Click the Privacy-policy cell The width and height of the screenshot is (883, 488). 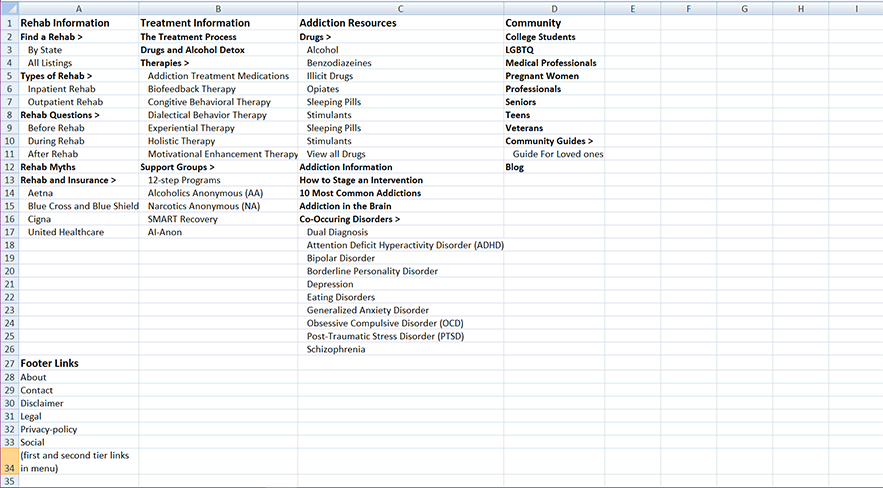click(x=49, y=429)
